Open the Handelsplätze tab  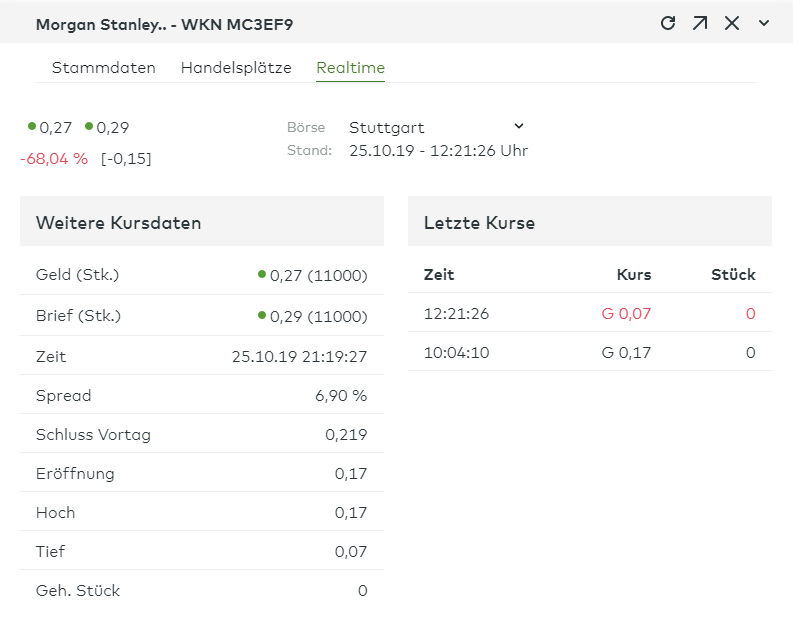(236, 68)
